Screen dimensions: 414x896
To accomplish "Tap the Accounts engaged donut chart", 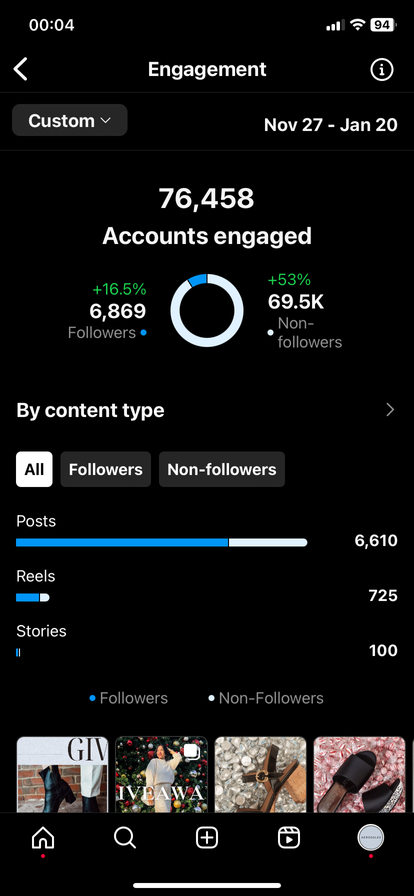I will (207, 310).
